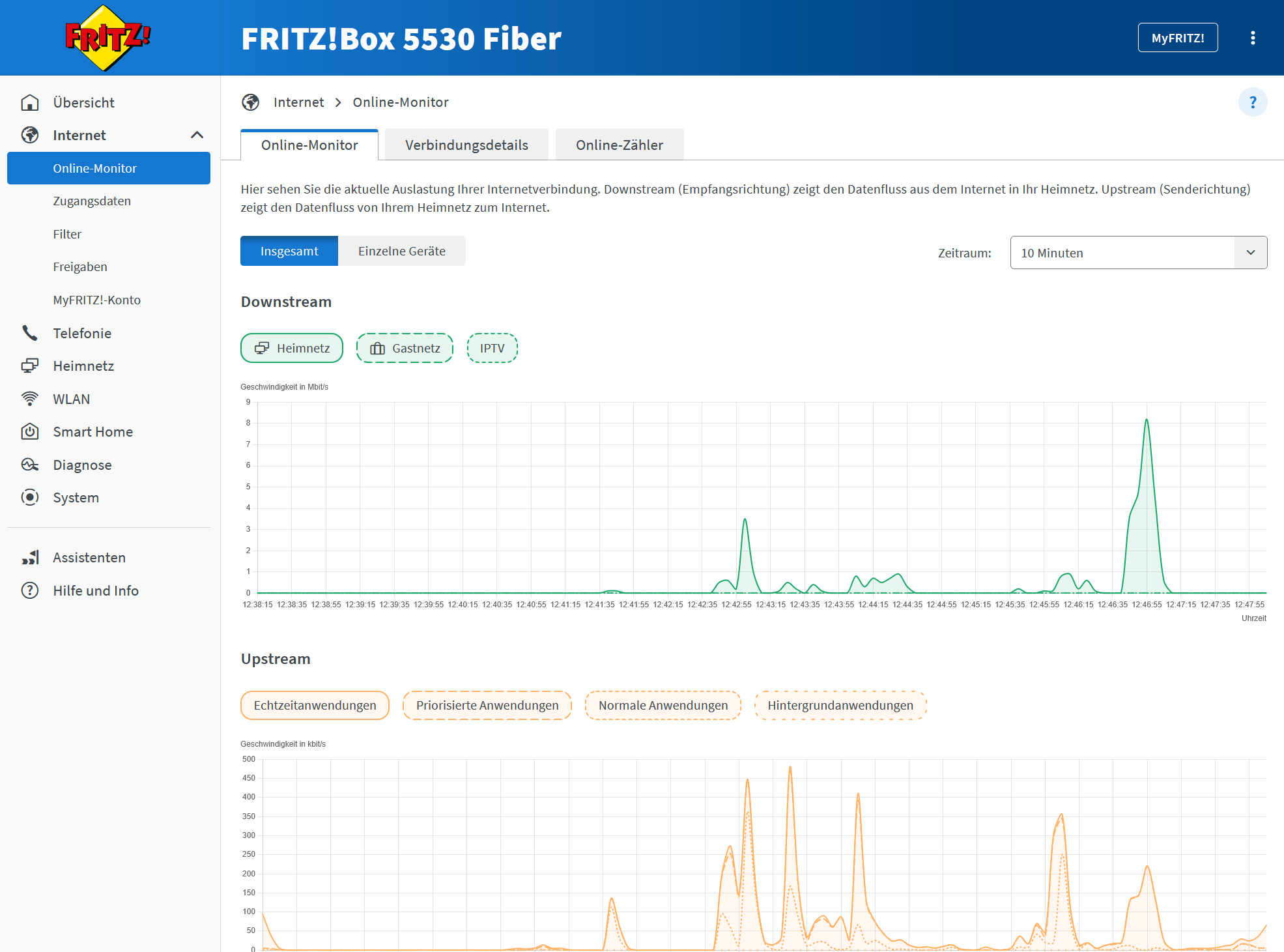Switch to the Verbindungsdetails tab
The image size is (1284, 952).
(x=466, y=145)
